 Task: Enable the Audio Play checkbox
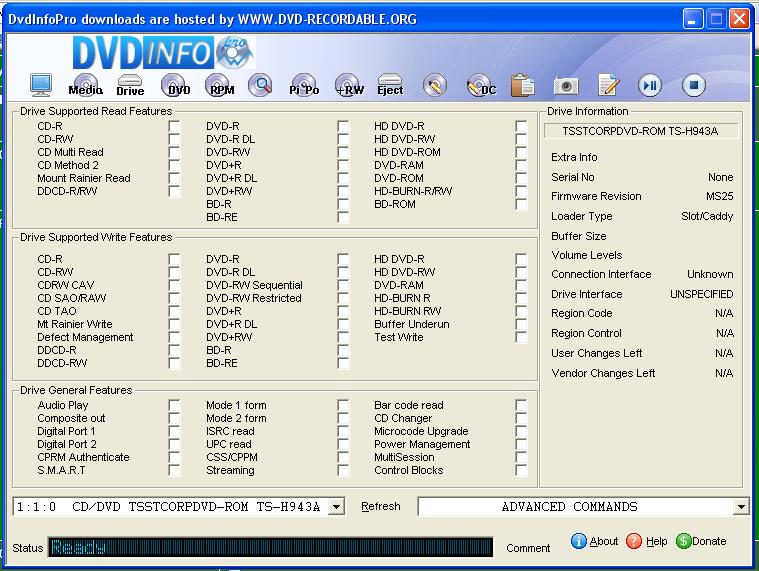pyautogui.click(x=175, y=406)
